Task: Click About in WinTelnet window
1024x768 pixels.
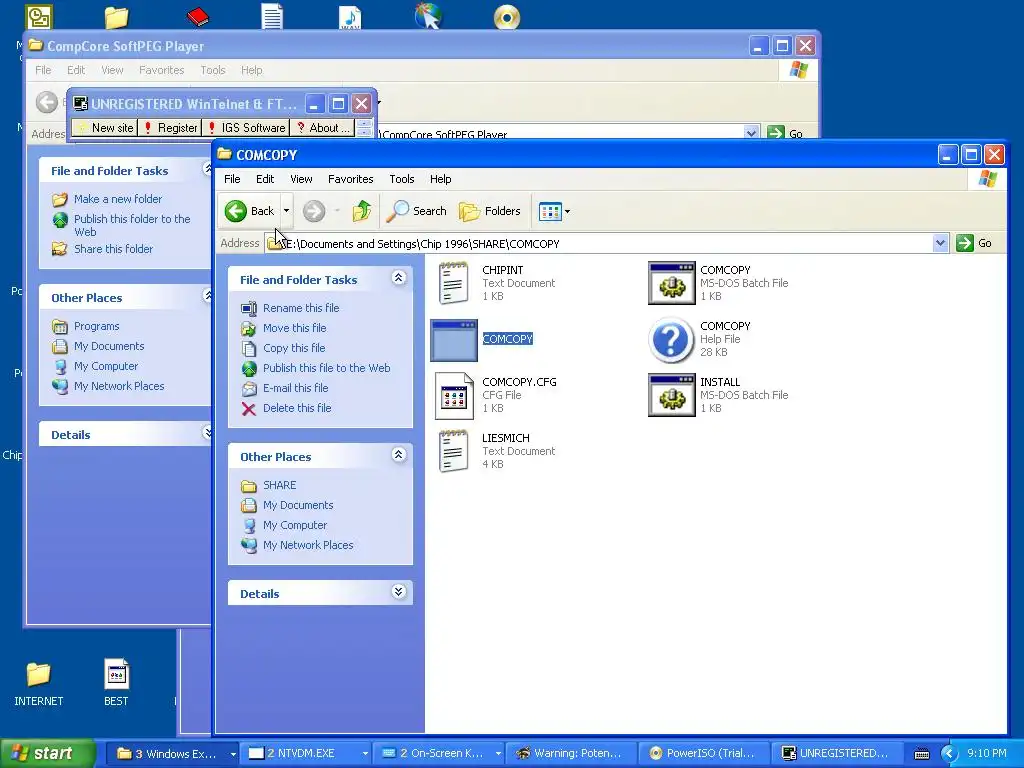Action: pyautogui.click(x=323, y=128)
